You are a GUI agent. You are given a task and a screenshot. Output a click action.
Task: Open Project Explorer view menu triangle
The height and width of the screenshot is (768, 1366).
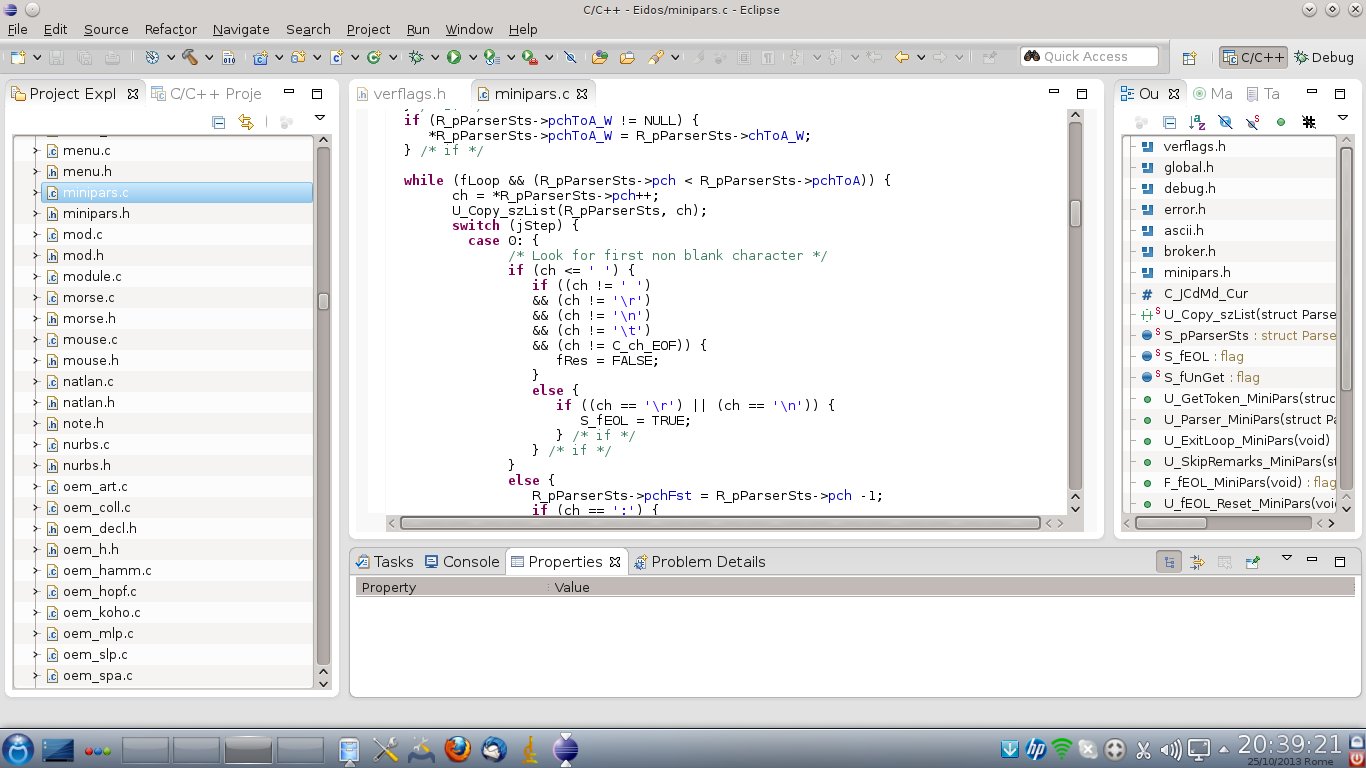coord(319,118)
